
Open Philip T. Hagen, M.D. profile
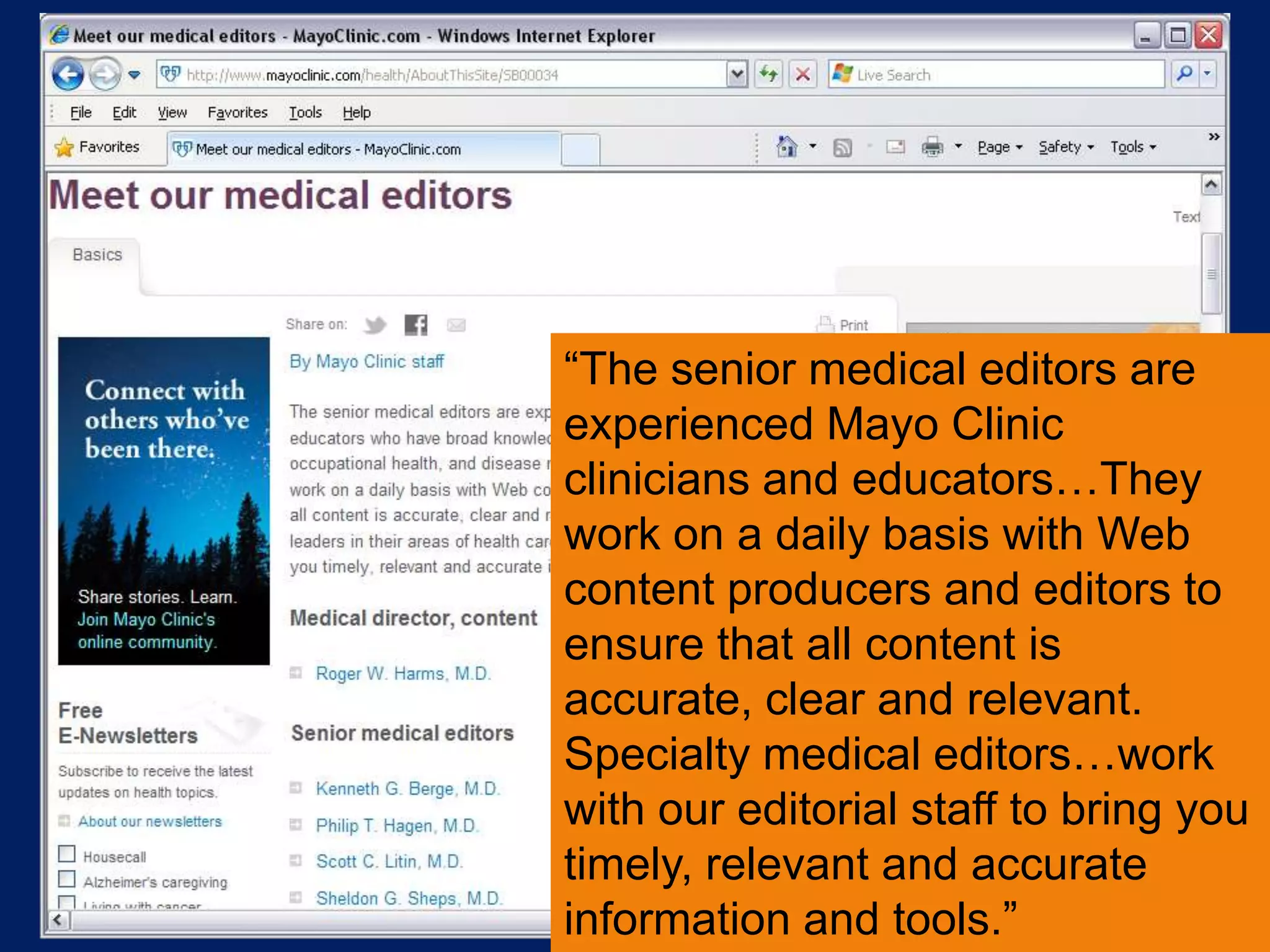point(397,826)
